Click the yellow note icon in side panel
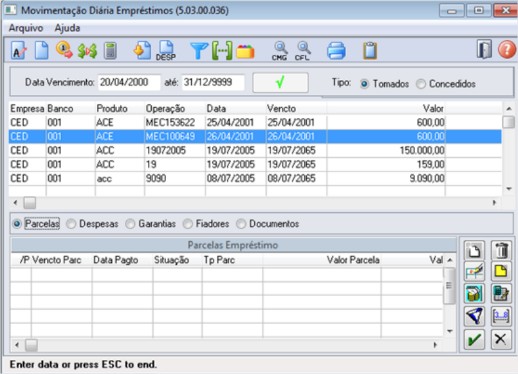Screen dimensions: 518x374 click(501, 272)
